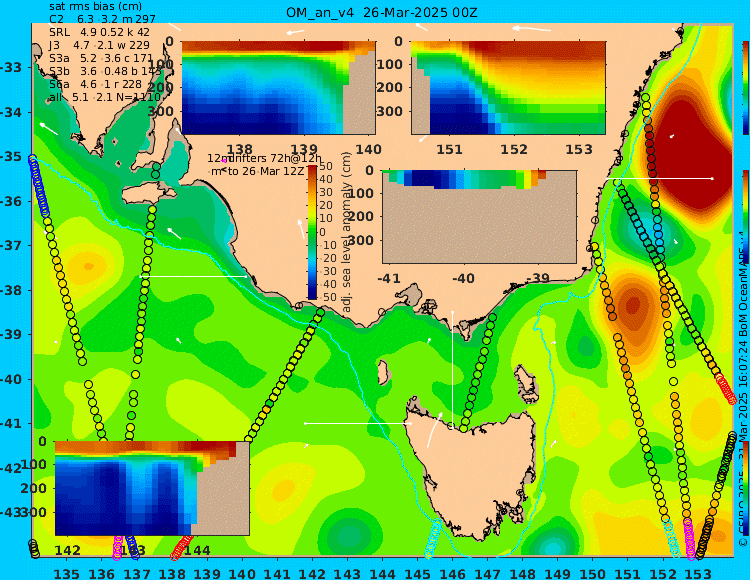Click the 50 tick on the color bar

tap(326, 166)
